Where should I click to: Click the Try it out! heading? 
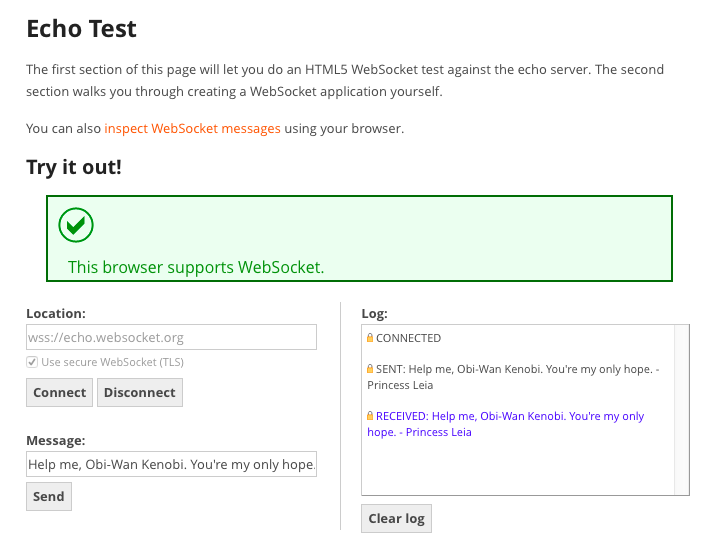[x=74, y=167]
